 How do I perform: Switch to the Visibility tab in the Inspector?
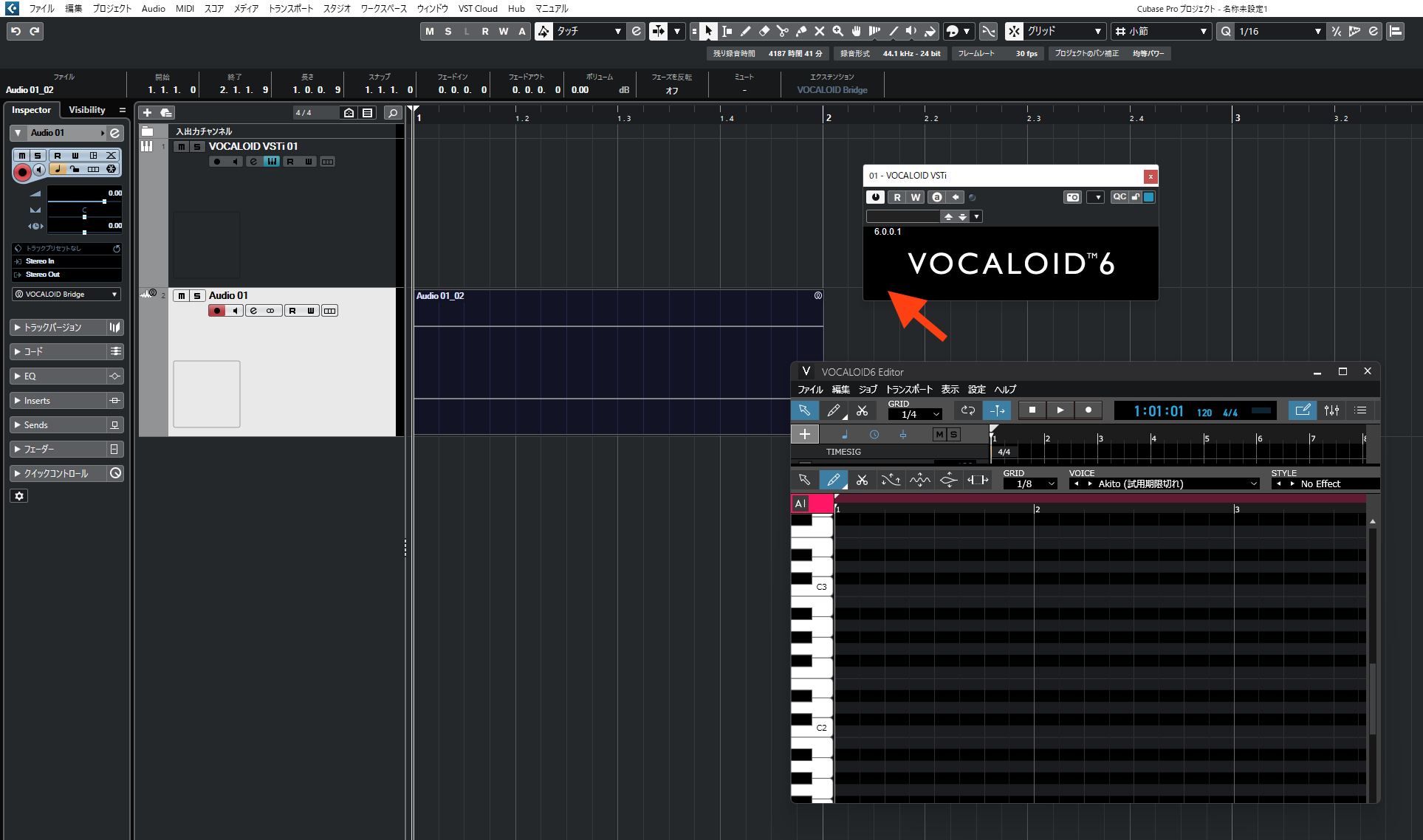(86, 109)
